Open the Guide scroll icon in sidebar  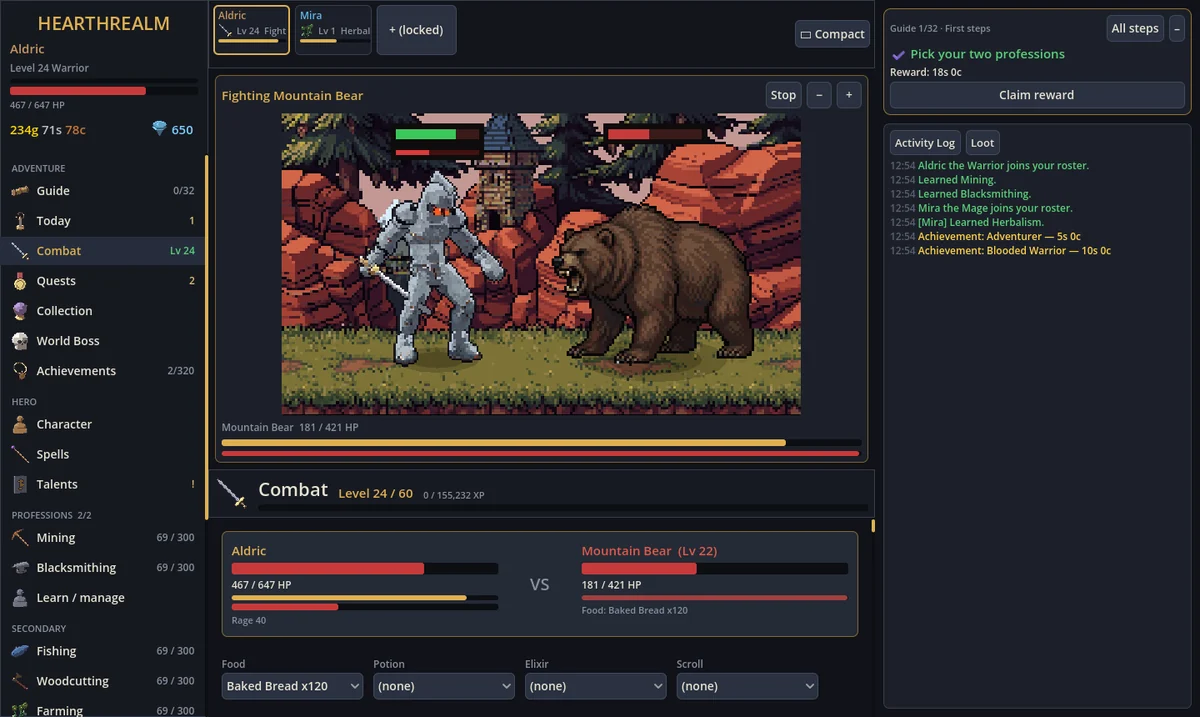pos(20,191)
